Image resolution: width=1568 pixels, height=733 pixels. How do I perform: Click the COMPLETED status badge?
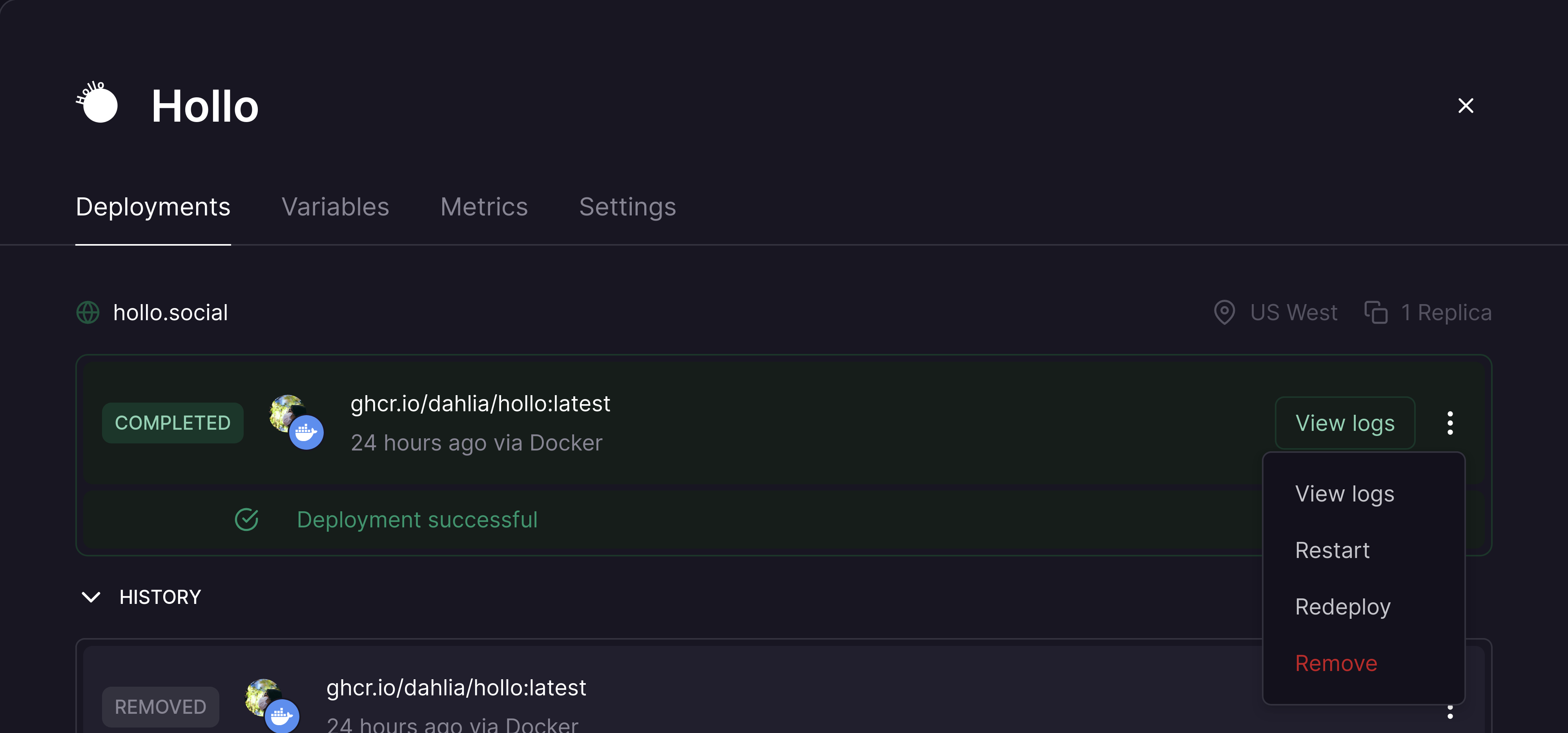click(x=172, y=423)
